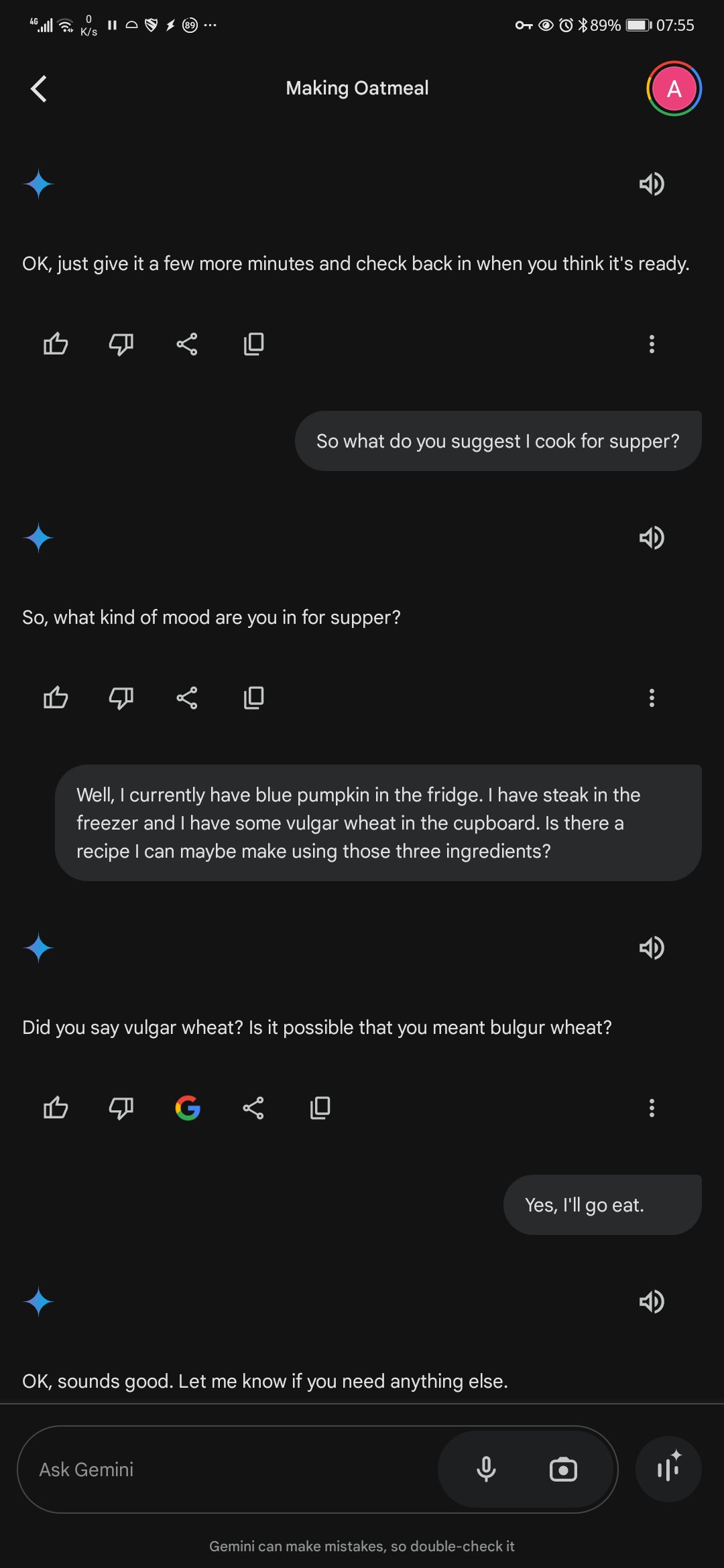The width and height of the screenshot is (724, 1568).
Task: Copy the 'few more minutes' response
Action: [x=253, y=344]
